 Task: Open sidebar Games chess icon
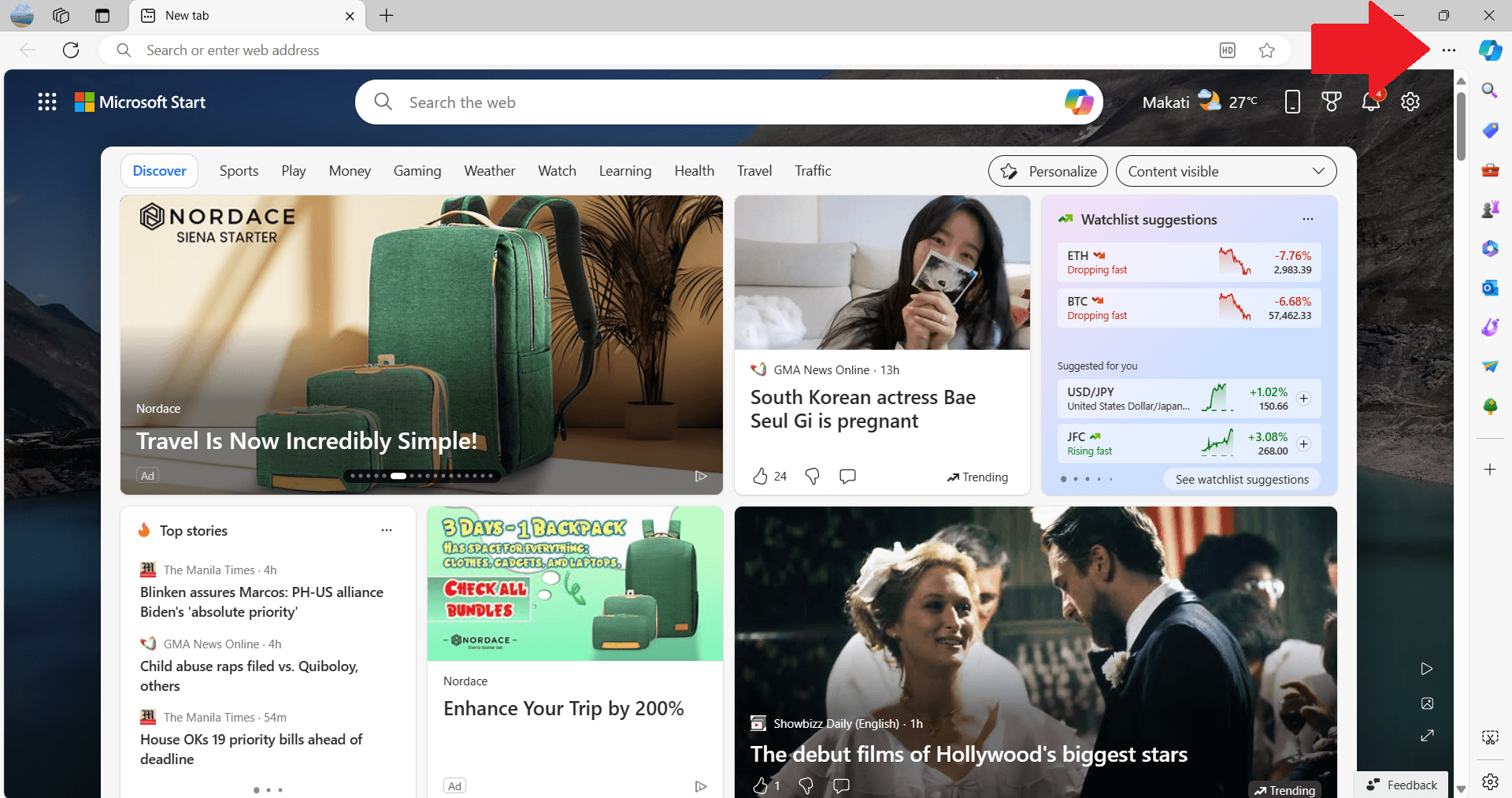tap(1489, 209)
